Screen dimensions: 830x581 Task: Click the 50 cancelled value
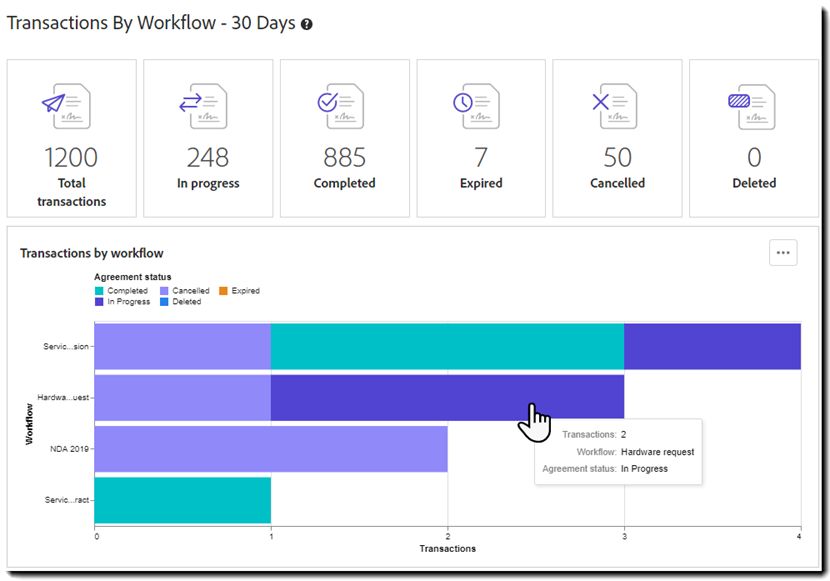click(617, 157)
